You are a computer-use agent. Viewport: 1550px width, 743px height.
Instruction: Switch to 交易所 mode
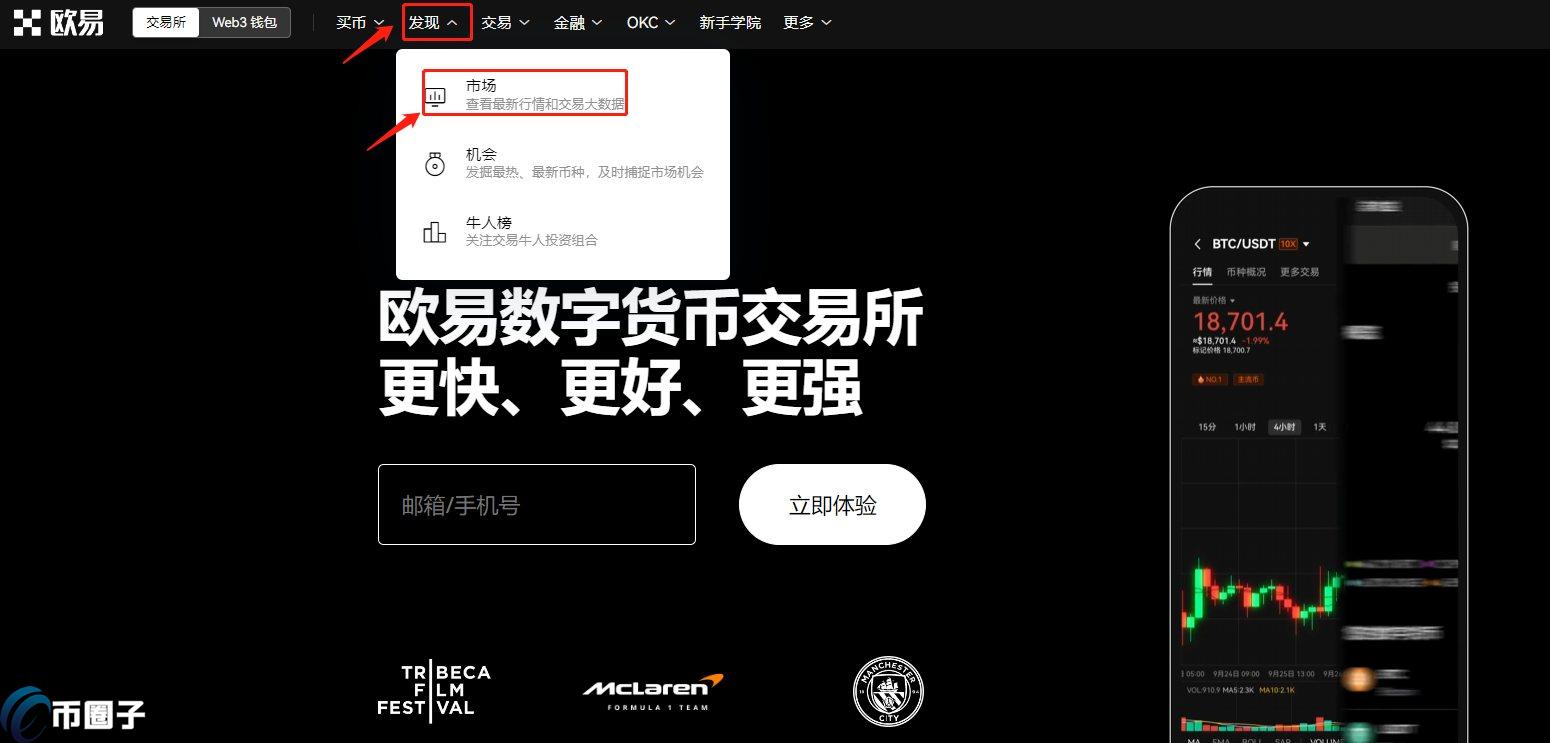[x=165, y=21]
